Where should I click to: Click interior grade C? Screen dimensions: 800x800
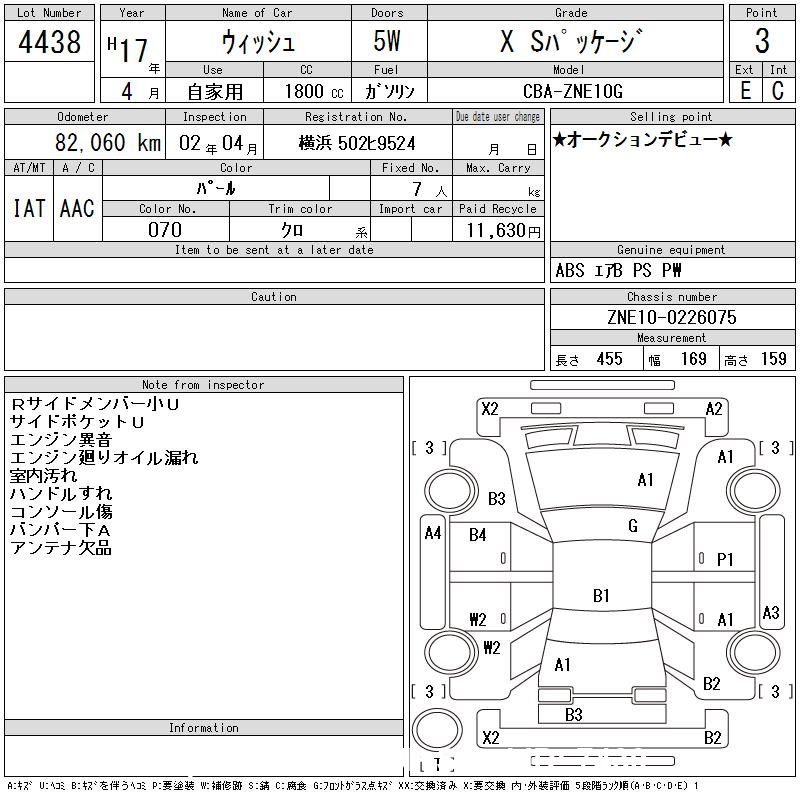(x=778, y=91)
